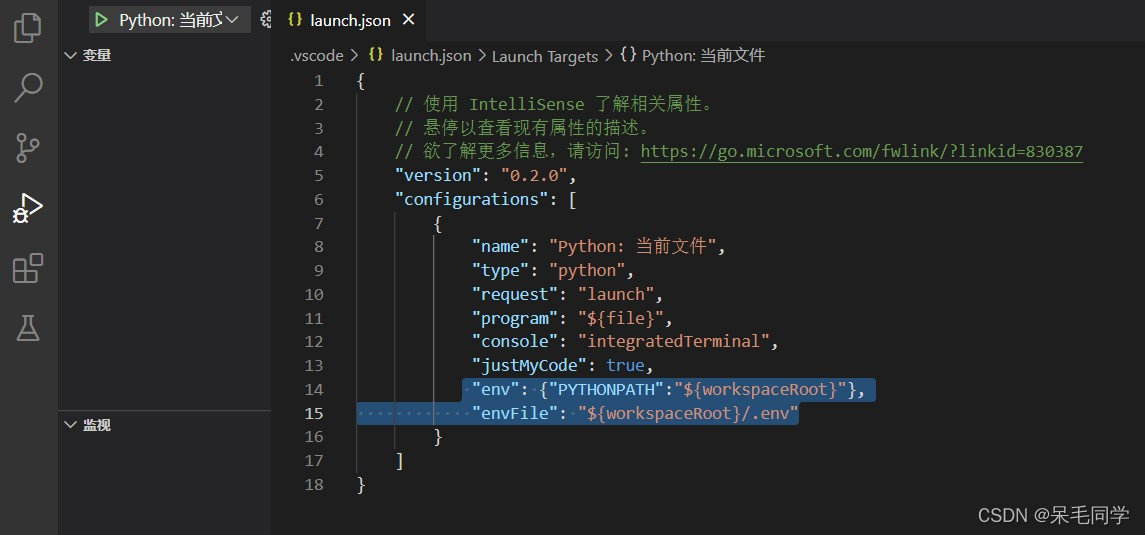Click the "envFile" key on line 15
Viewport: 1145px width, 535px height.
(516, 413)
